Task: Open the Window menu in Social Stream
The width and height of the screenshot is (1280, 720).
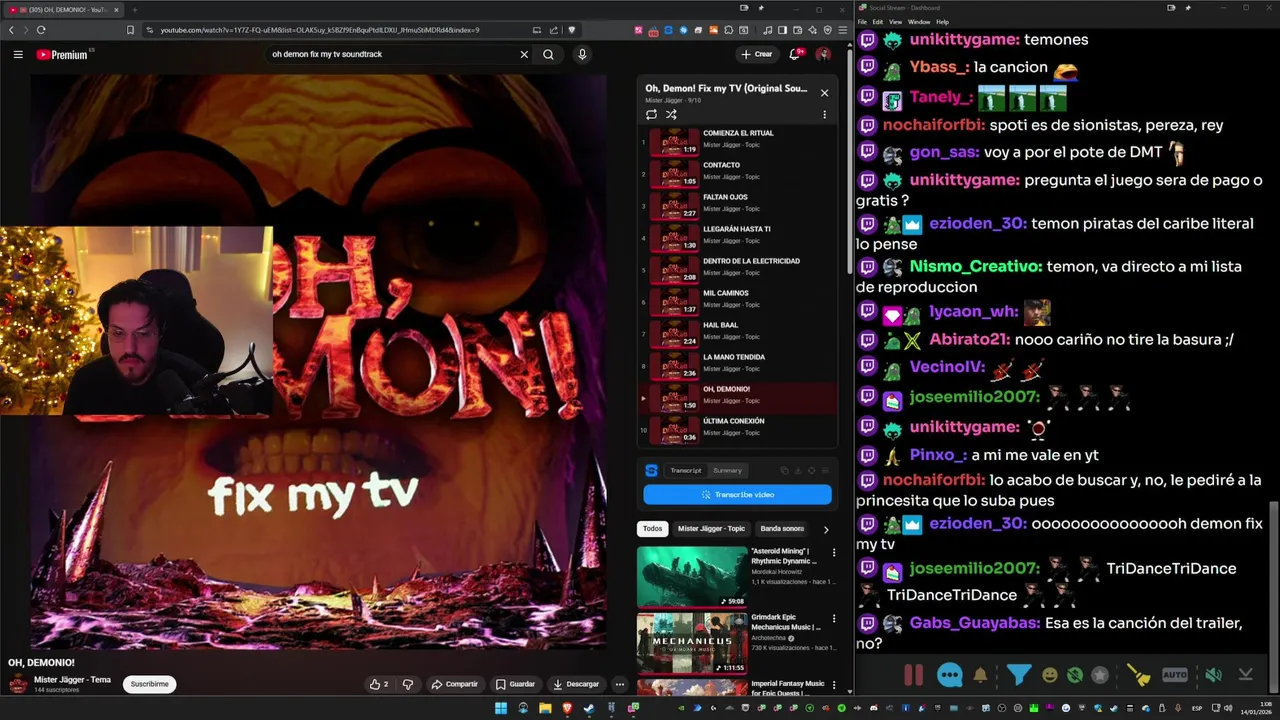Action: click(919, 21)
